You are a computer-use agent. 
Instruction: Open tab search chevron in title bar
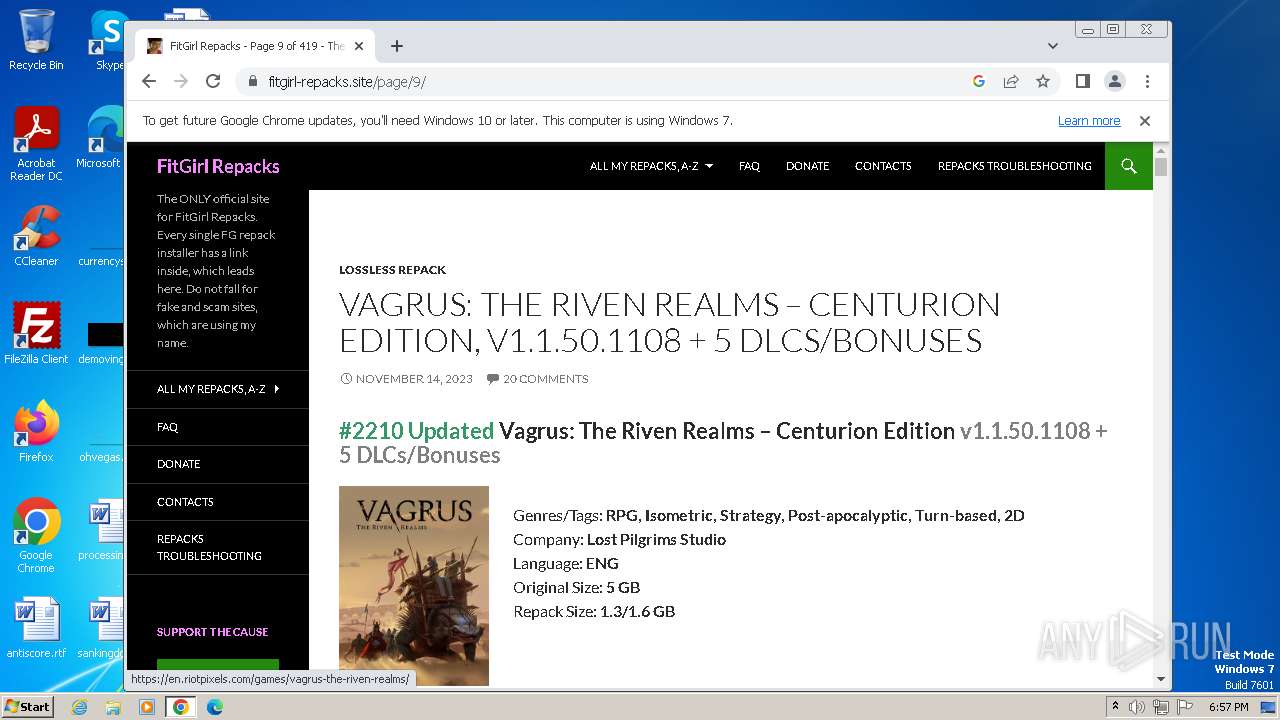(x=1053, y=46)
